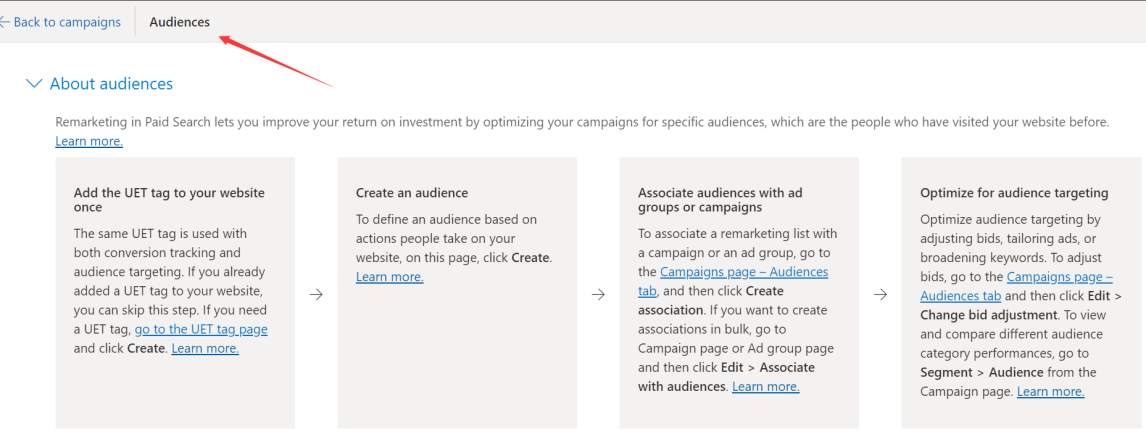
Task: Click the Optimize for audience targeting heading
Action: 1014,193
